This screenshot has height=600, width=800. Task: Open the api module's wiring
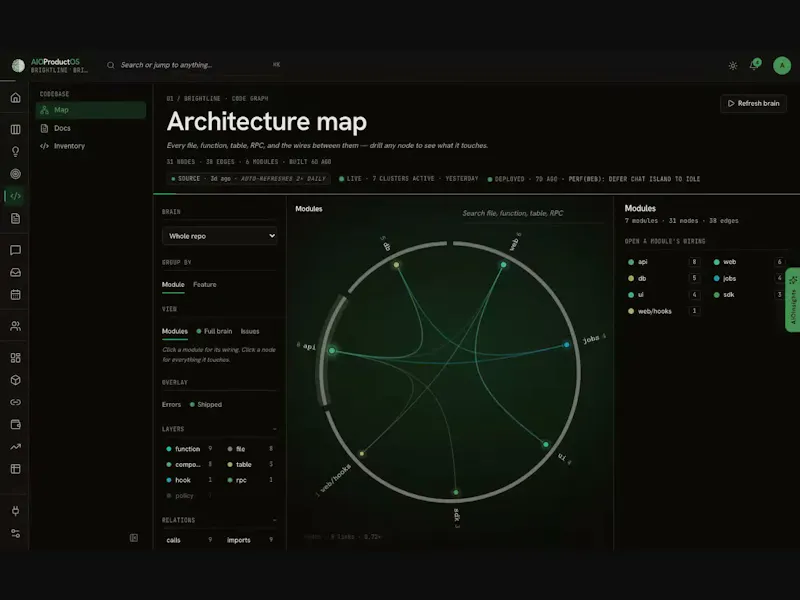coord(663,262)
